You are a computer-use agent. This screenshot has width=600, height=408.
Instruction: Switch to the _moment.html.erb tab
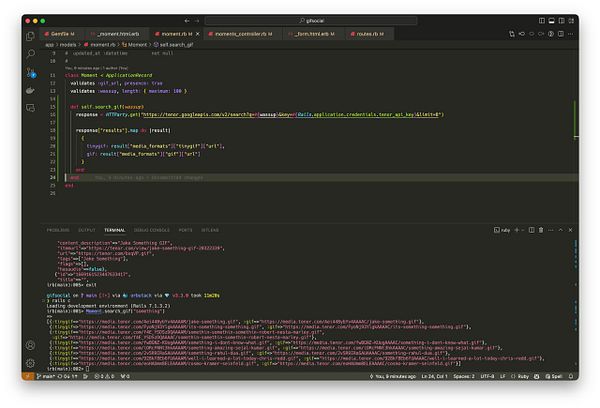coord(116,34)
